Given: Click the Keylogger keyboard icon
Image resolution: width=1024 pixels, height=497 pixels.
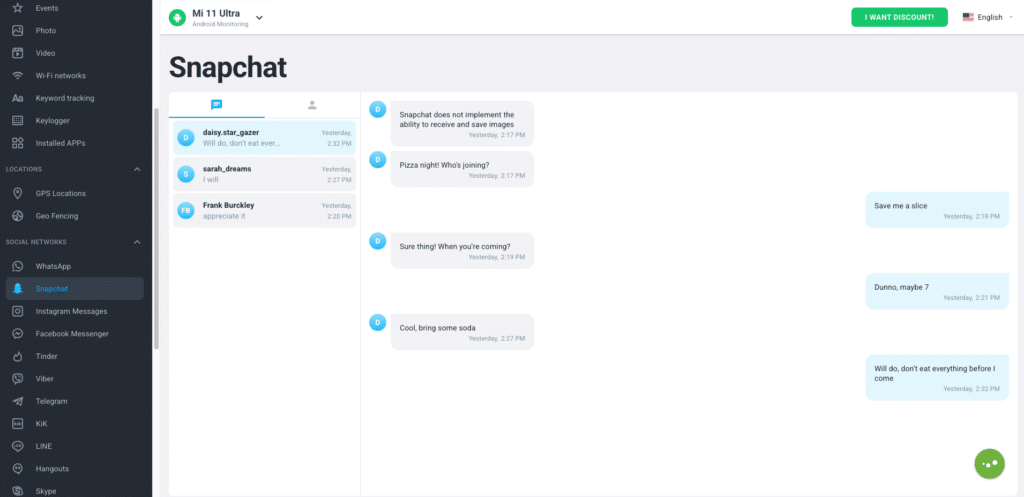Looking at the screenshot, I should coord(17,120).
